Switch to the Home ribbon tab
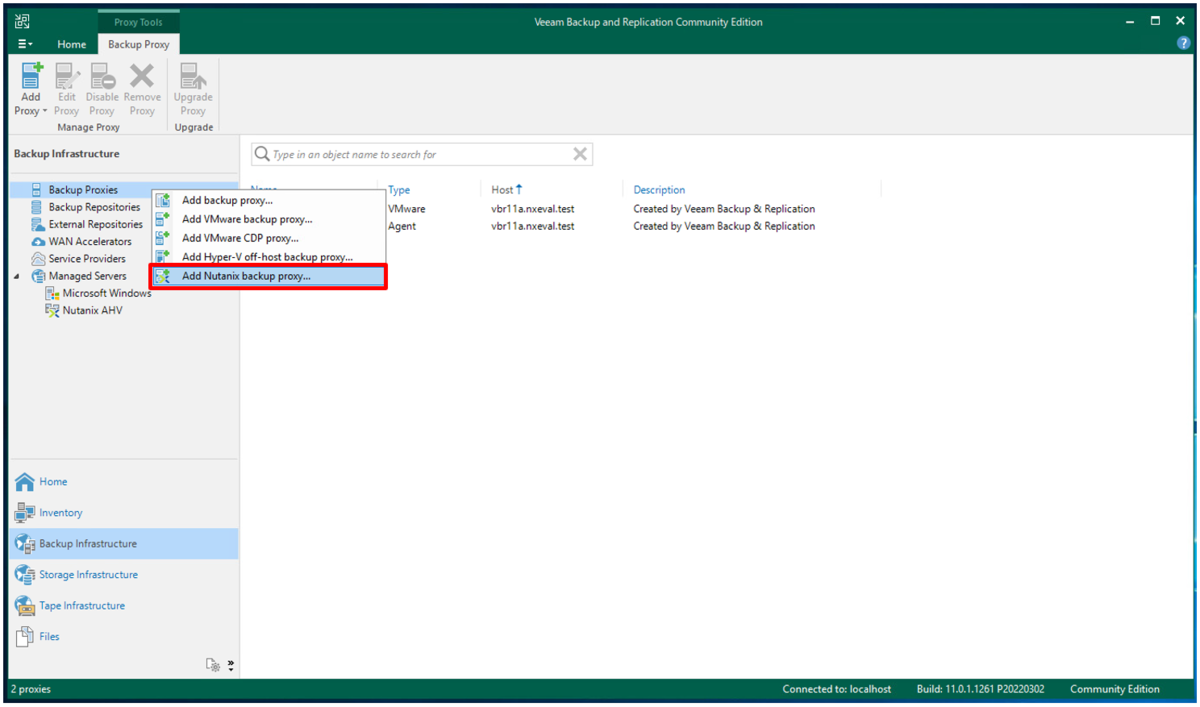The width and height of the screenshot is (1200, 707). [71, 44]
